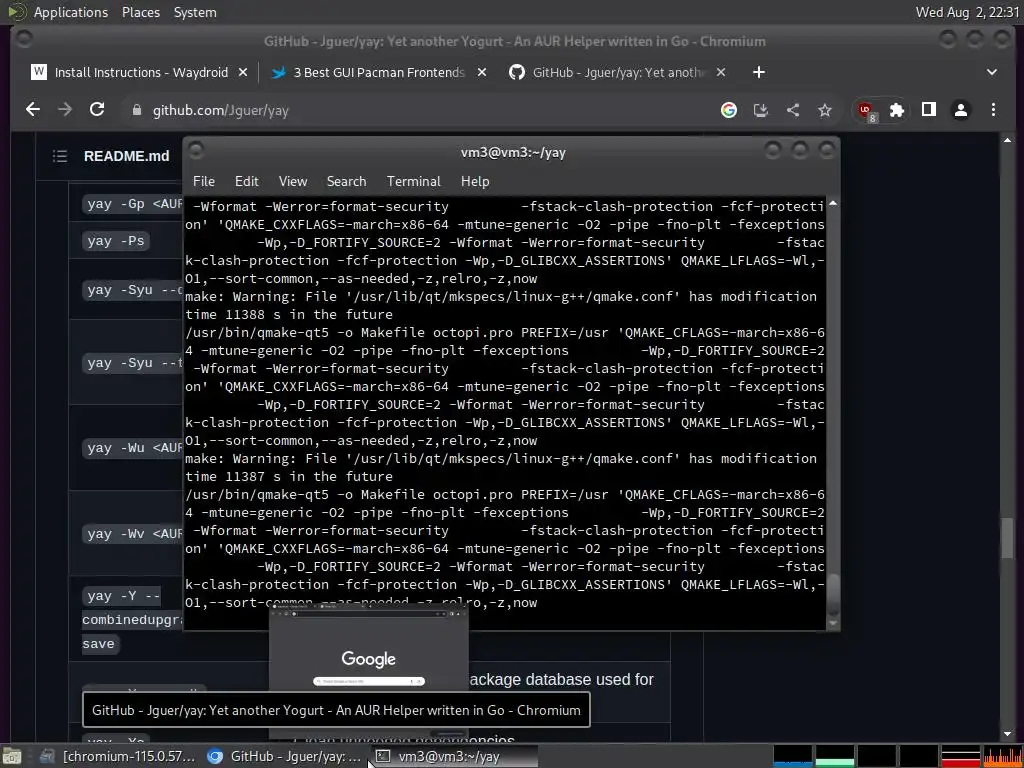Viewport: 1024px width, 768px height.
Task: Close the 3 Best GUI Pacman Frontends tab
Action: [481, 72]
